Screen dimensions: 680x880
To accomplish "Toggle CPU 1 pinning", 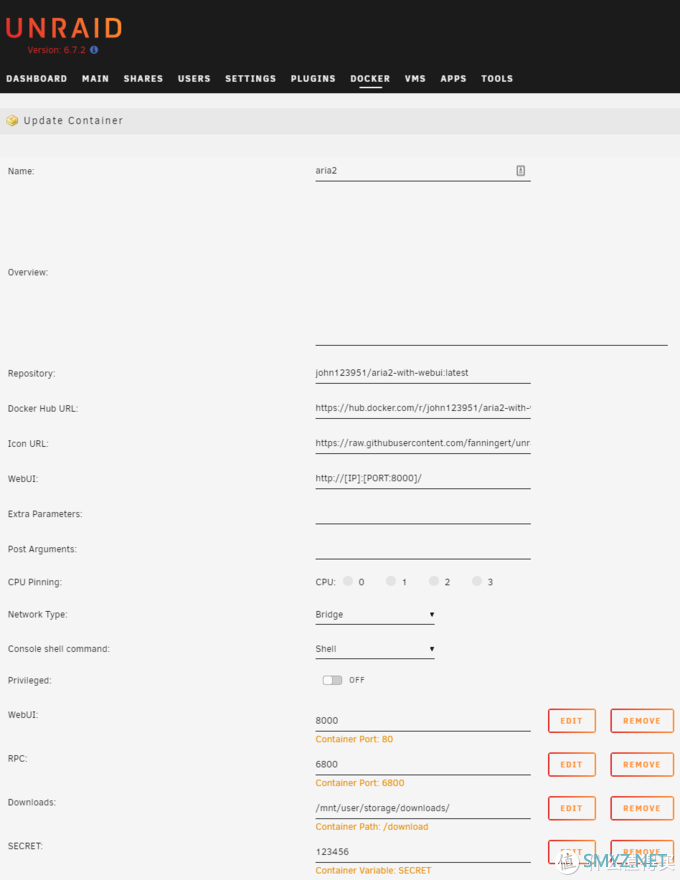I will (x=391, y=581).
